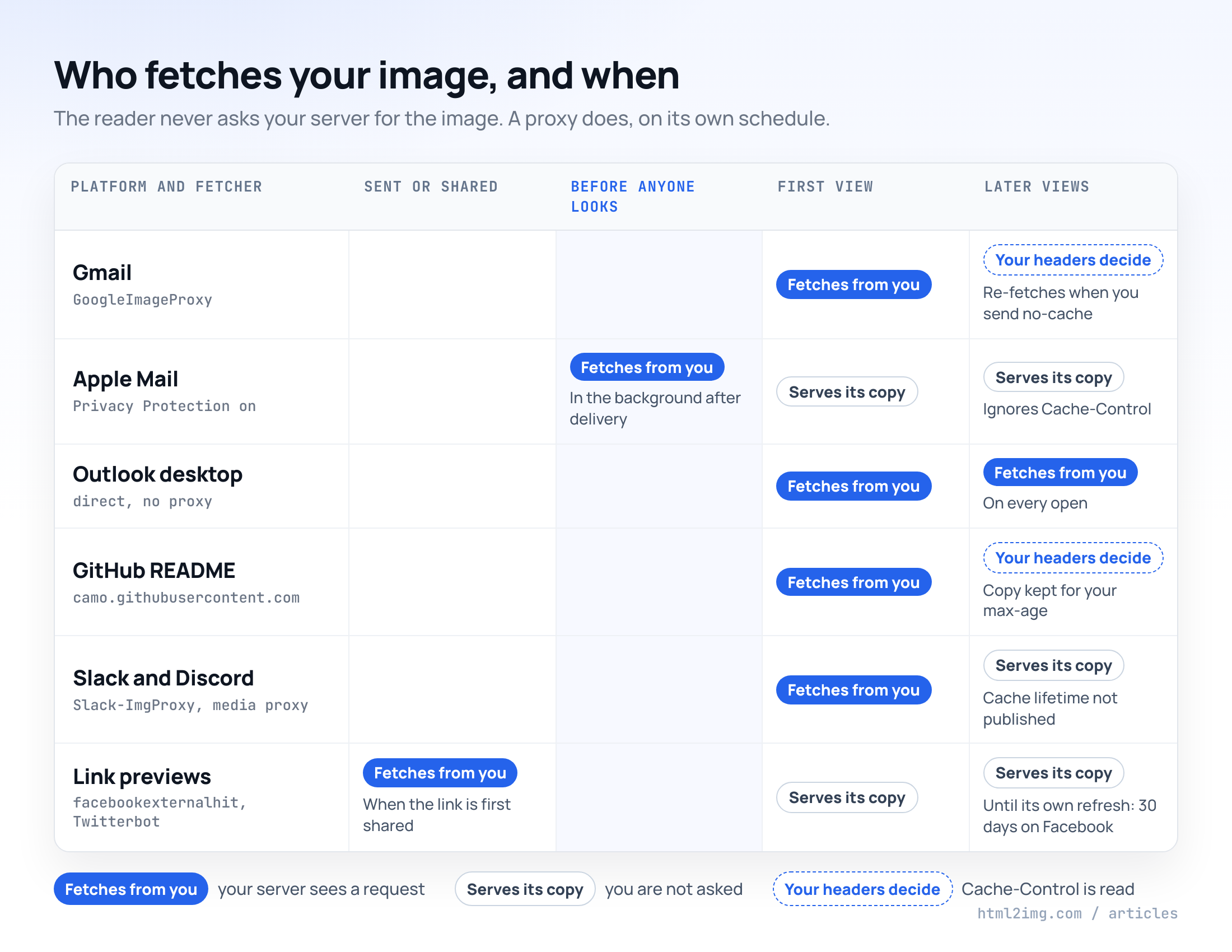Select the Outlook desktop row title

click(157, 475)
